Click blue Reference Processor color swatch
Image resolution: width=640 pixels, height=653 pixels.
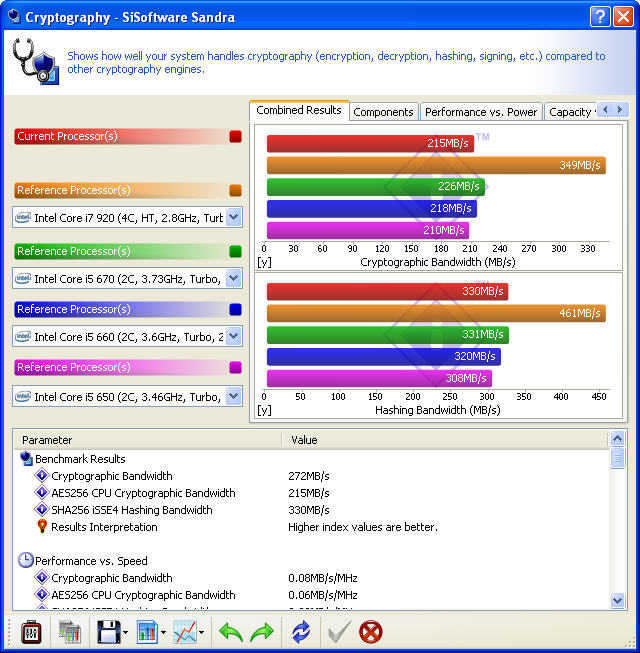point(235,309)
